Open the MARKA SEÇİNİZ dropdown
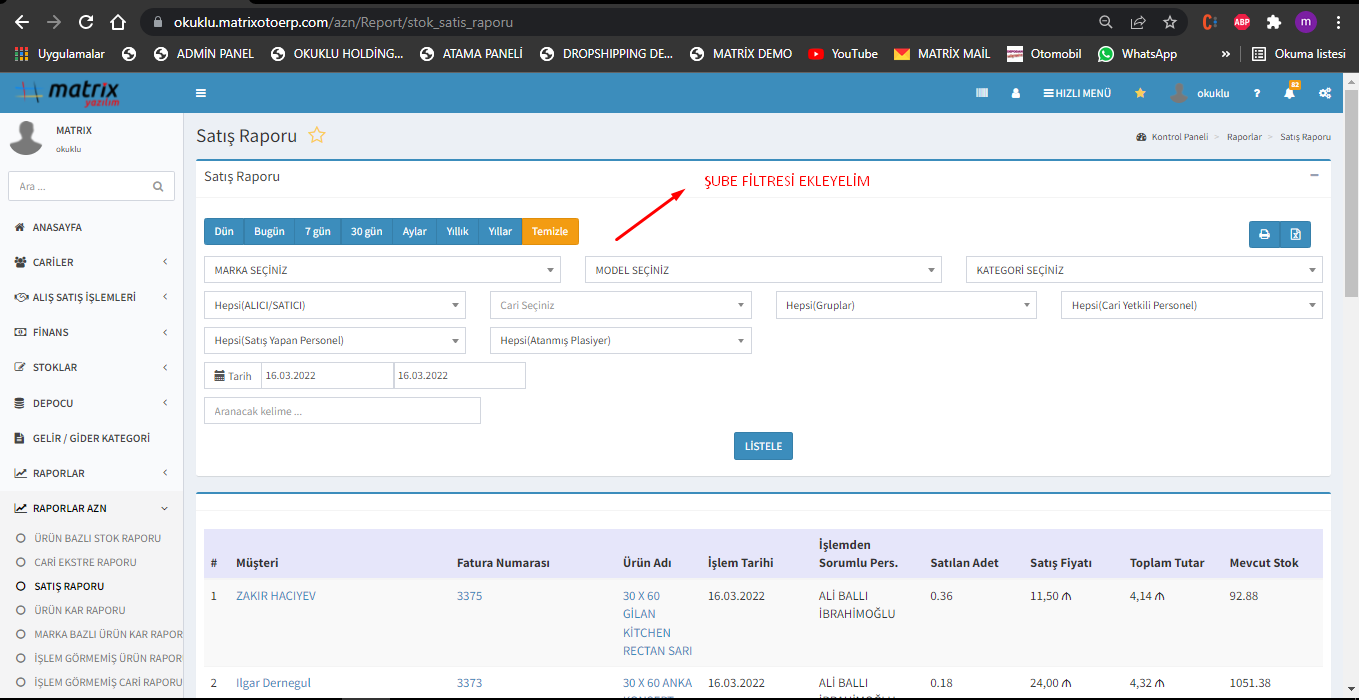 coord(382,270)
